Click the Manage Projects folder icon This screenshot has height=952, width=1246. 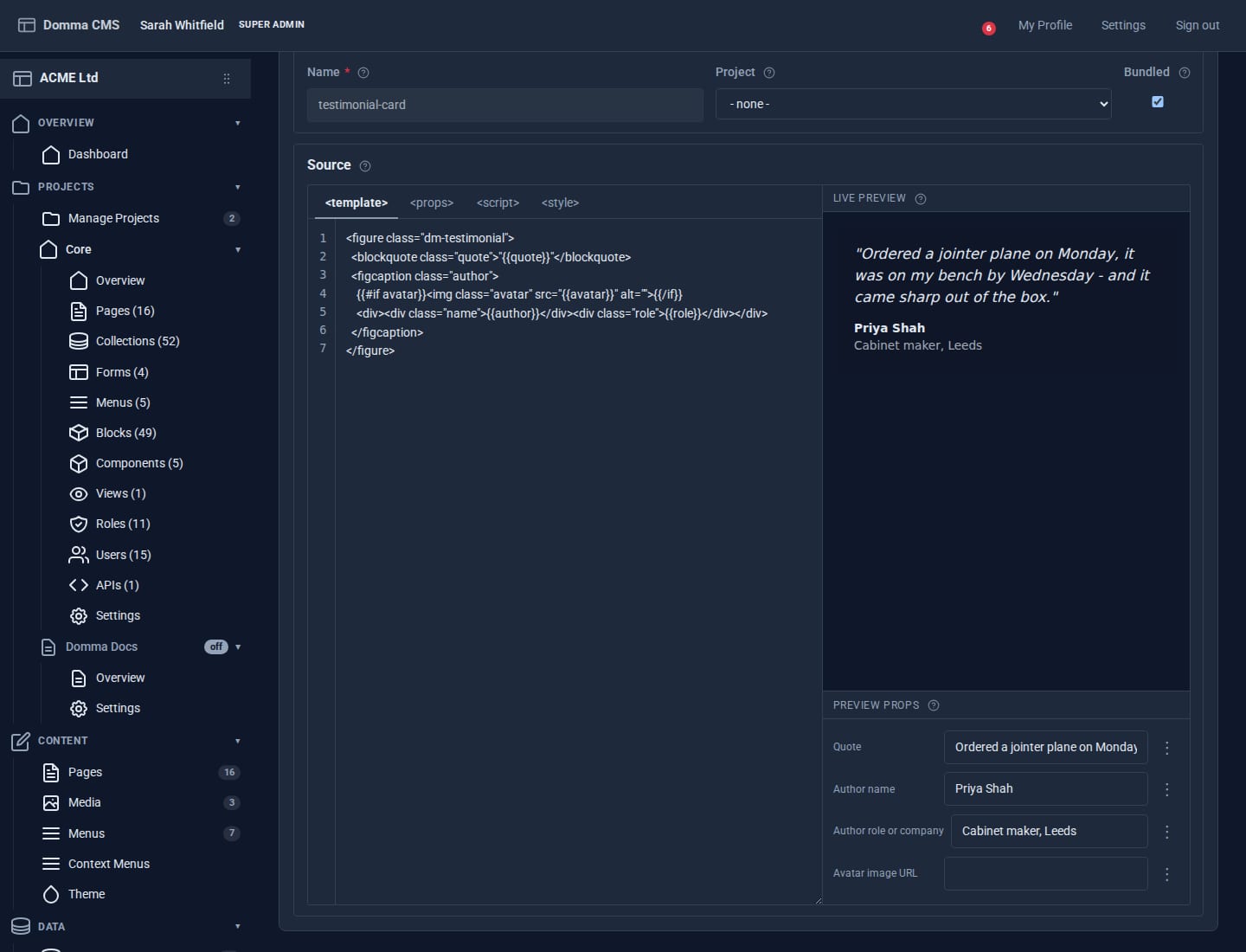(x=51, y=219)
